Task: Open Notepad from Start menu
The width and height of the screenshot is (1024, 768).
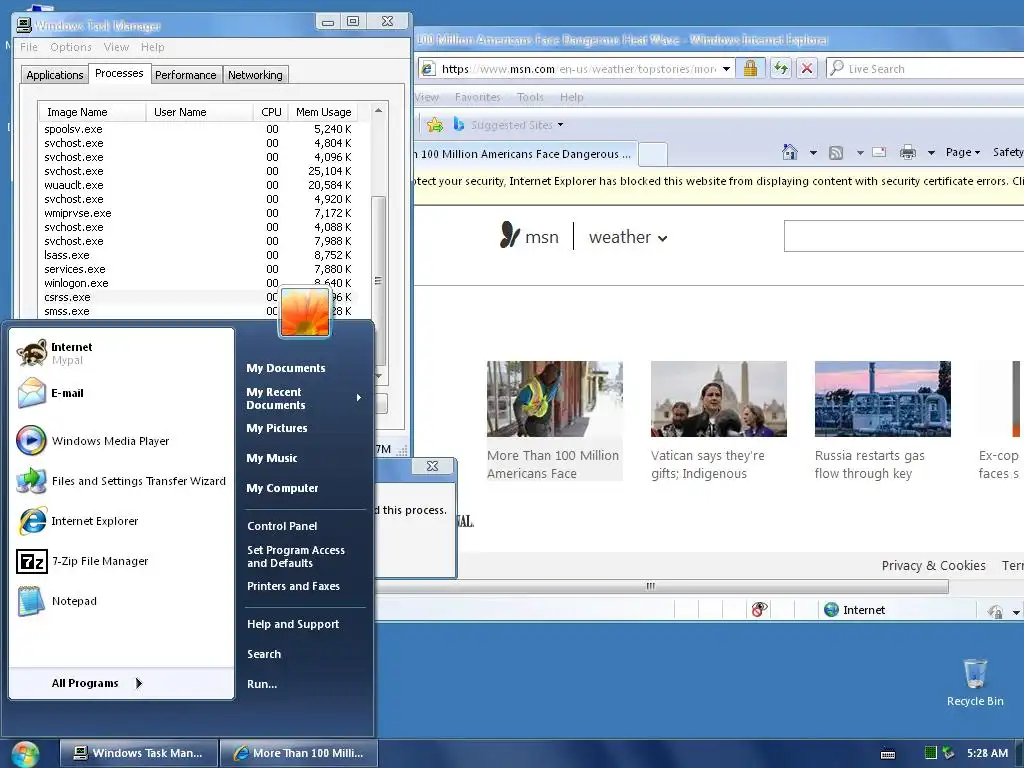Action: 121,601
